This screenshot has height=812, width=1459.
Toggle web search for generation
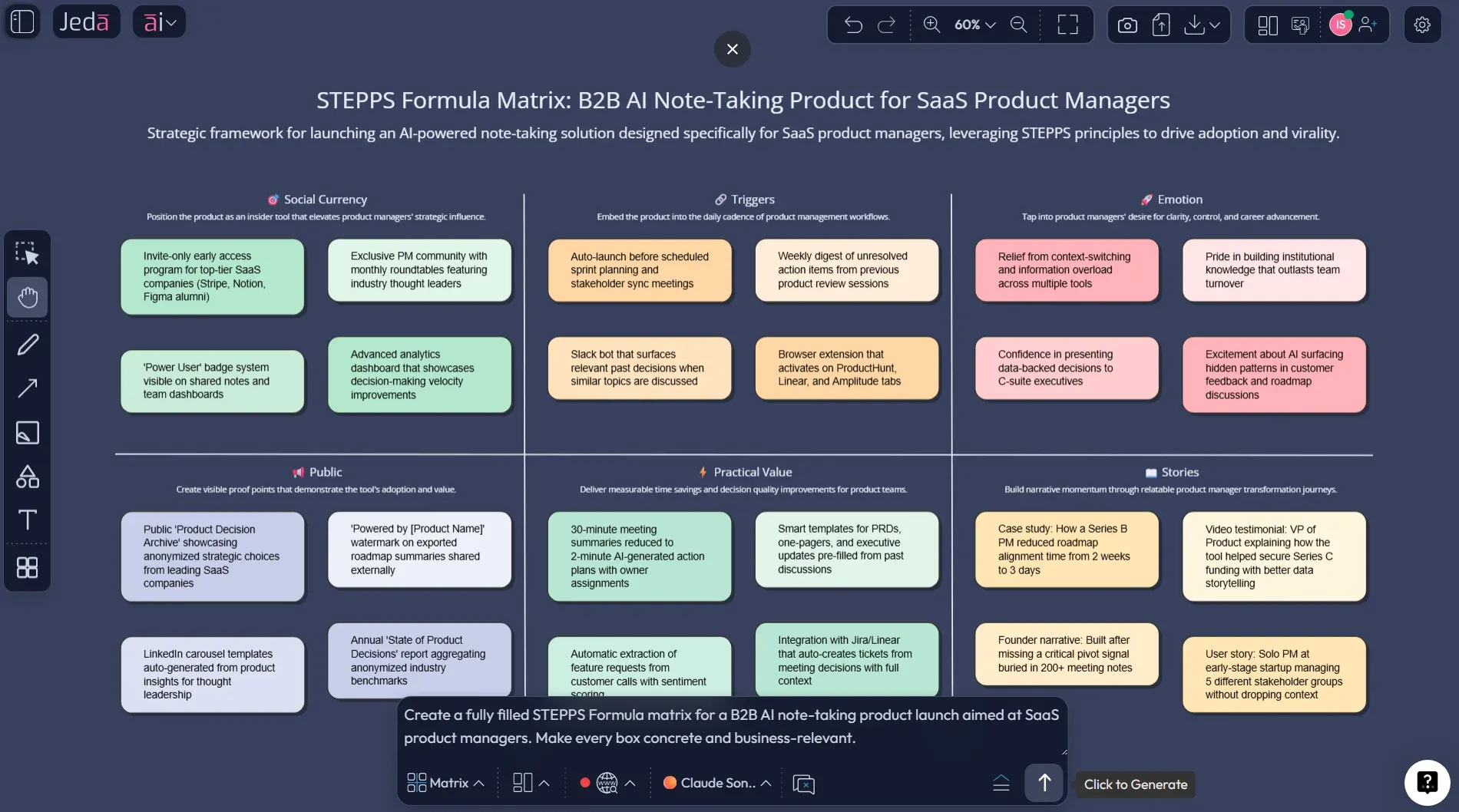tap(606, 783)
